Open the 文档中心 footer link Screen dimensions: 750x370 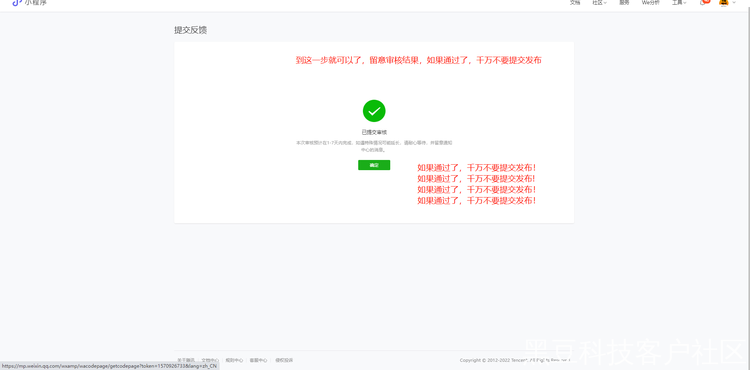coord(210,360)
